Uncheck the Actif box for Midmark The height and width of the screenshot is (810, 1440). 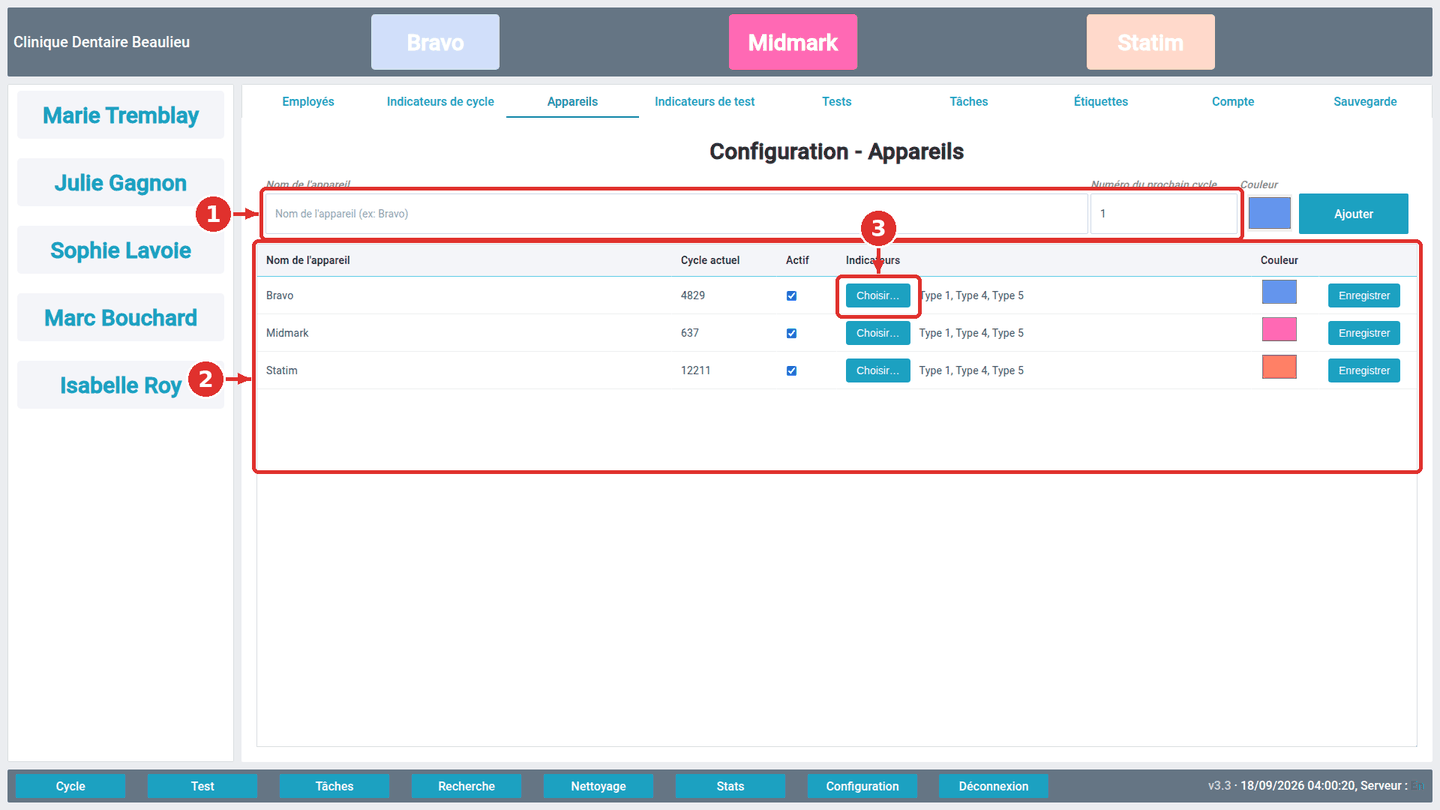click(792, 333)
